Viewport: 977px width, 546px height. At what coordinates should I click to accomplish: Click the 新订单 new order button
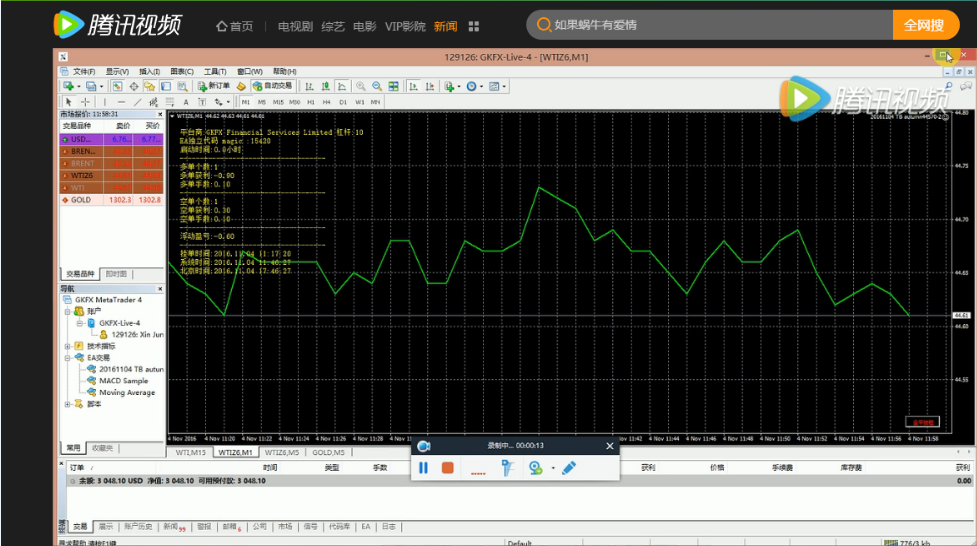(214, 86)
